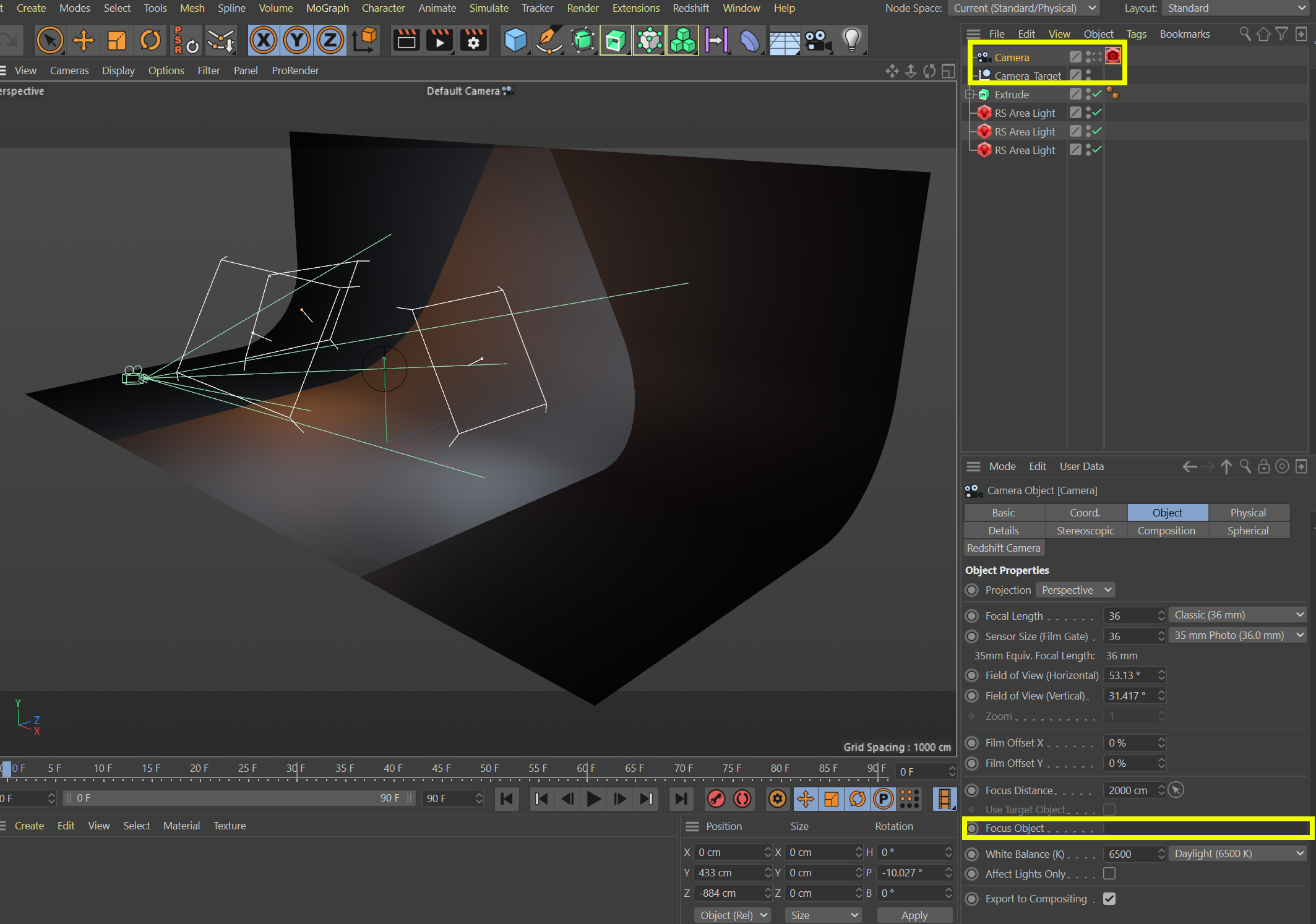Click the Light object bulb icon
This screenshot has height=924, width=1316.
852,41
